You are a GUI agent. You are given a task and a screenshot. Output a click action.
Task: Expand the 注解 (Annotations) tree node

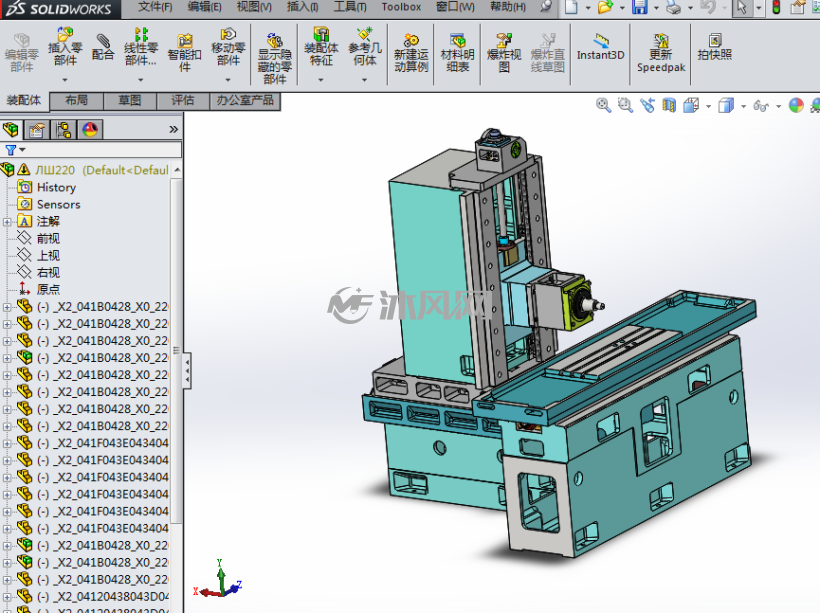7,222
